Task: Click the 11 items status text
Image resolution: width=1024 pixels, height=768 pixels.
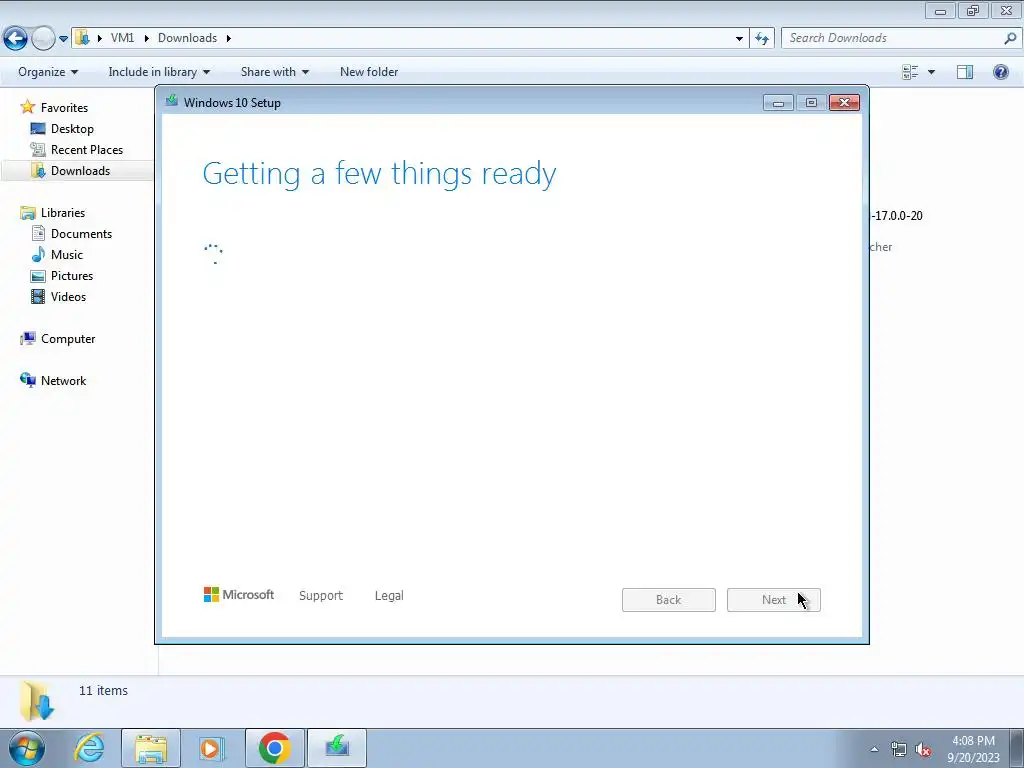Action: click(x=103, y=691)
